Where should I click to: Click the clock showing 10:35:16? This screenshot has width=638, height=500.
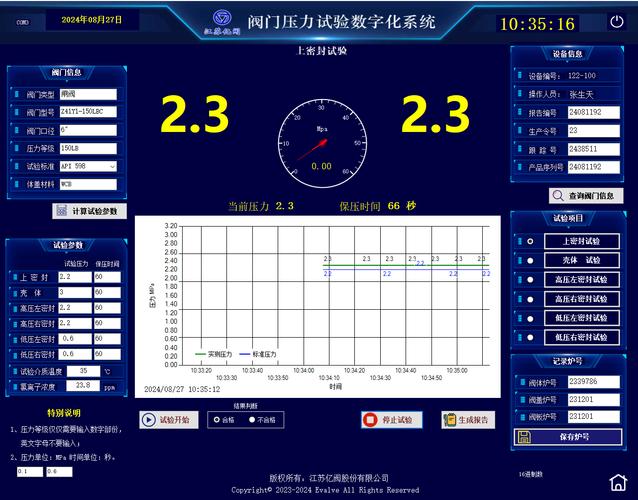(x=537, y=24)
